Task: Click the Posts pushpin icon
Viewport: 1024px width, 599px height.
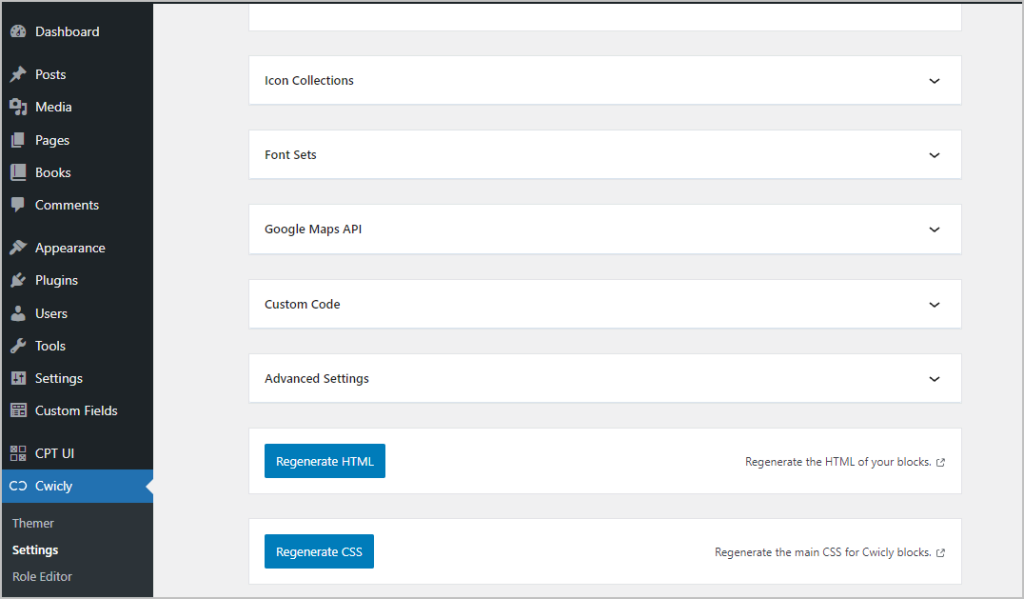Action: tap(18, 75)
